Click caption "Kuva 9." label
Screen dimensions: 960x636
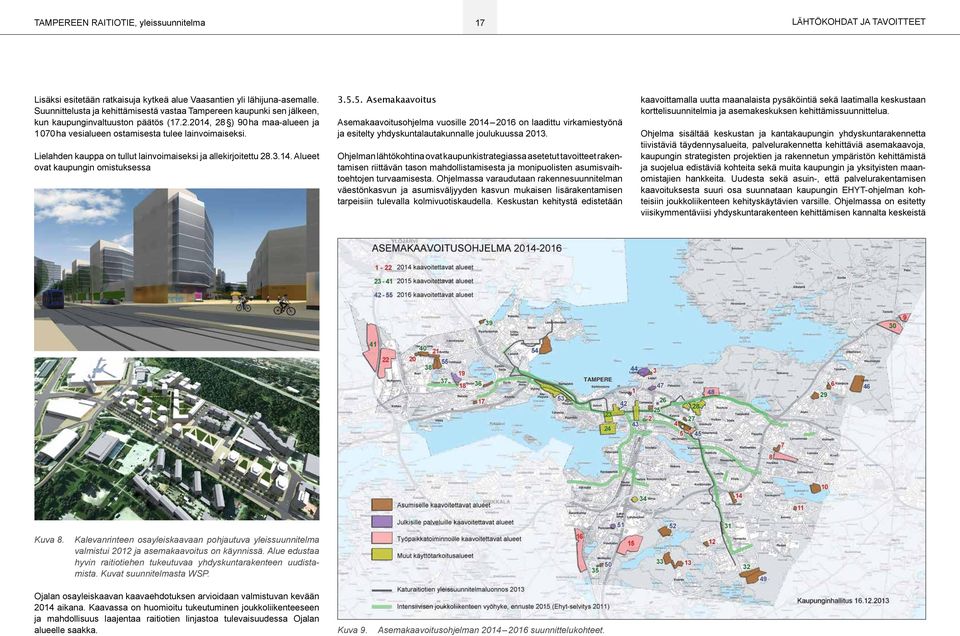(x=352, y=630)
